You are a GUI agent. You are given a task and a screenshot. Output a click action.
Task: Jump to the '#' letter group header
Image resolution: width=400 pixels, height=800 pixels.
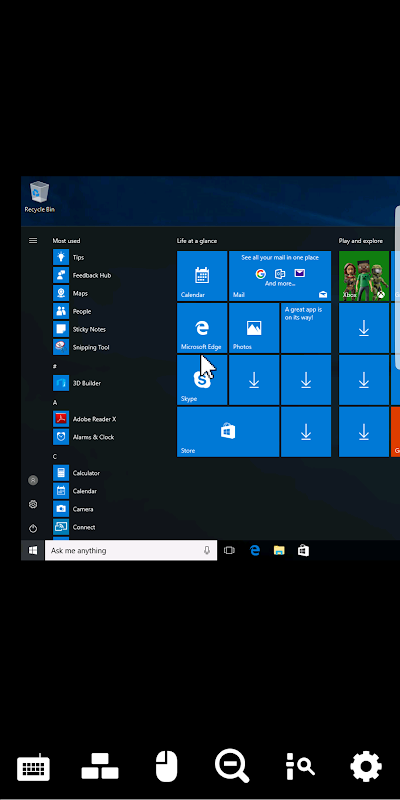tap(55, 365)
